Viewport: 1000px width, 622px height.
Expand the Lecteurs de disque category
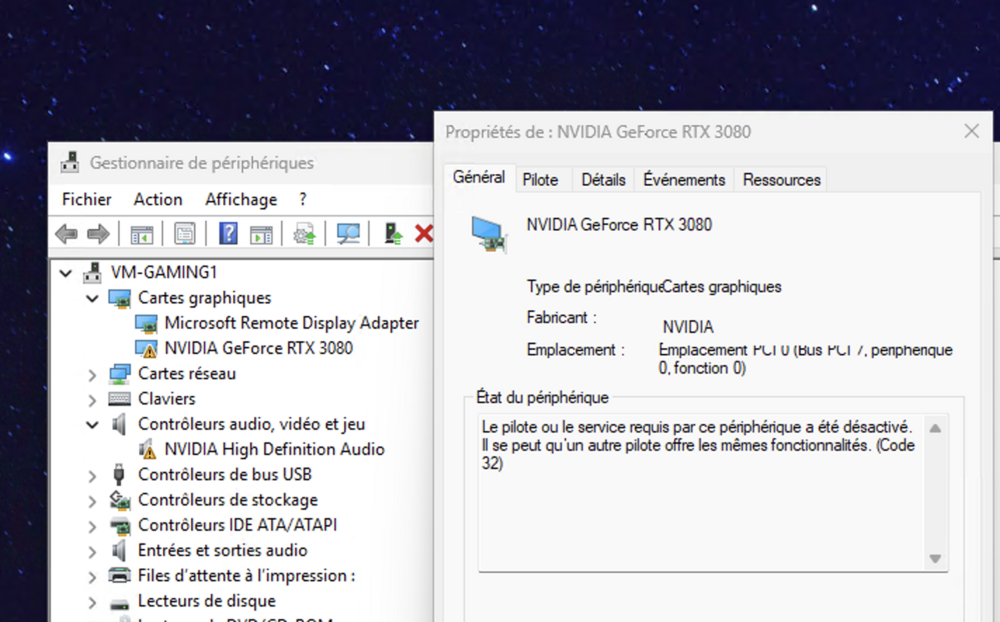(92, 603)
